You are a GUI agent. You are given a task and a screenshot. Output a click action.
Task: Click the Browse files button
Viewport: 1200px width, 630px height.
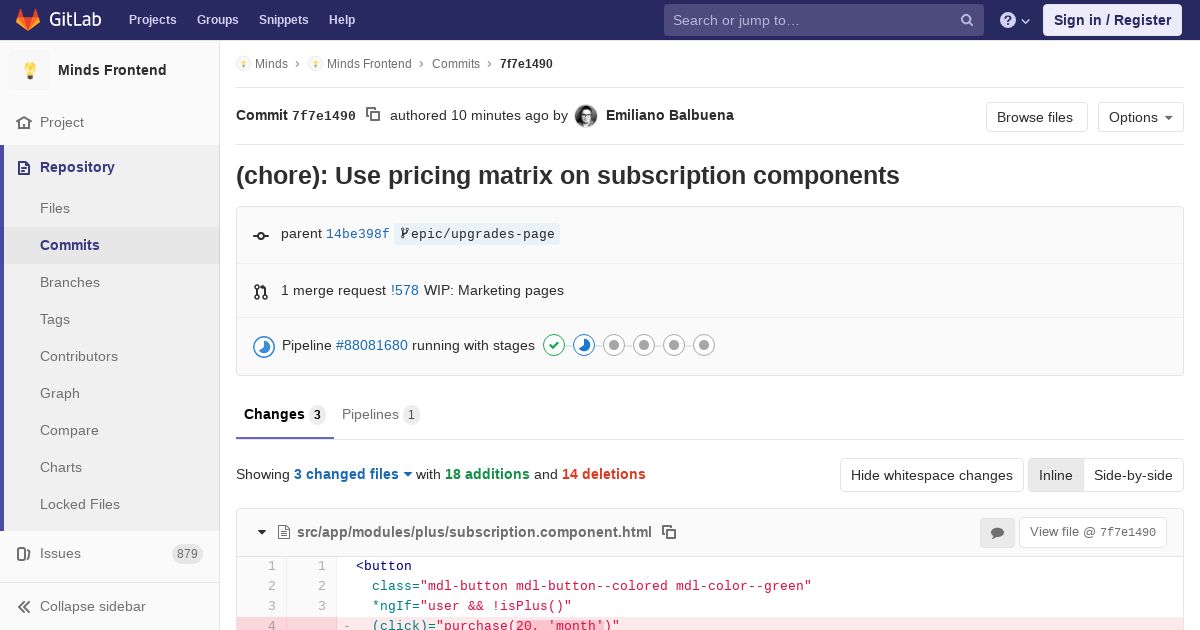pos(1035,117)
